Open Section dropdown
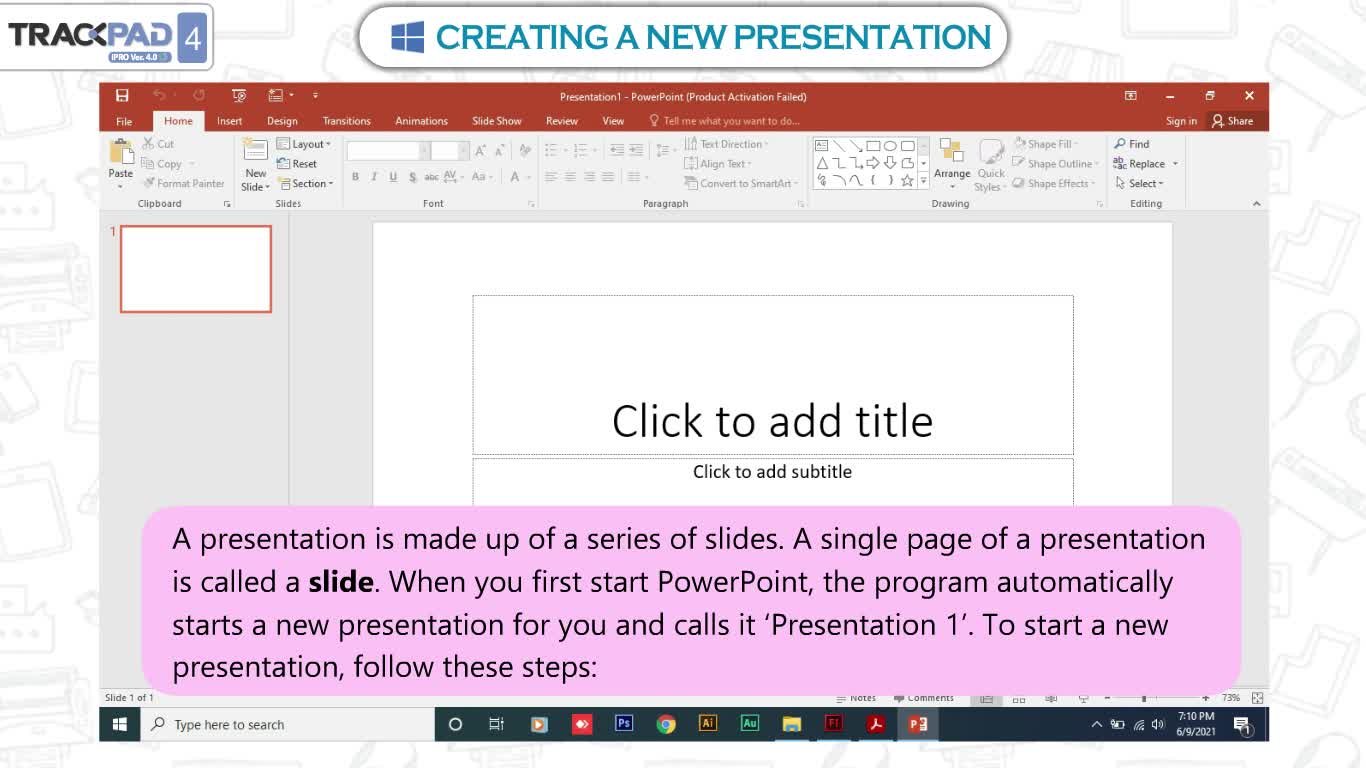Image resolution: width=1366 pixels, height=768 pixels. [x=305, y=184]
